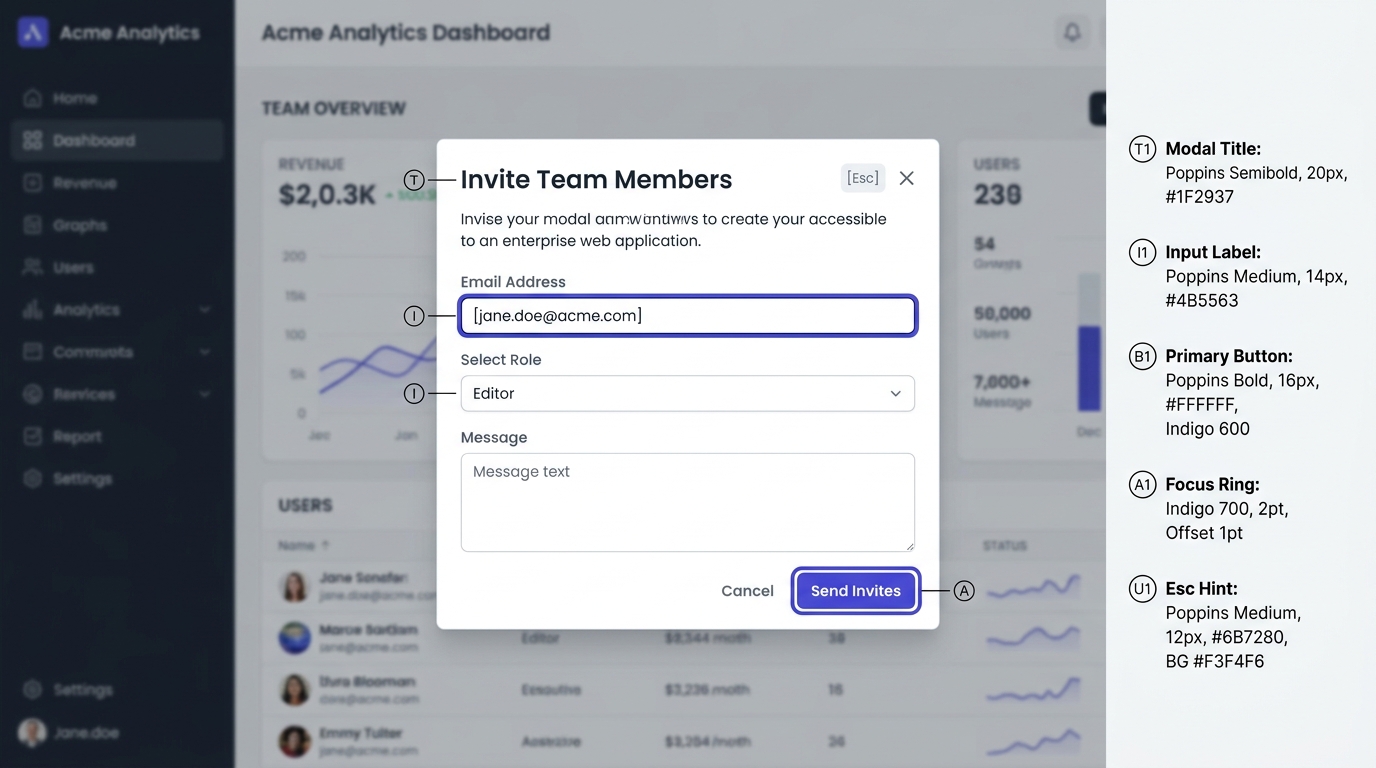
Task: Click the Analytics bar chart icon
Action: click(33, 310)
